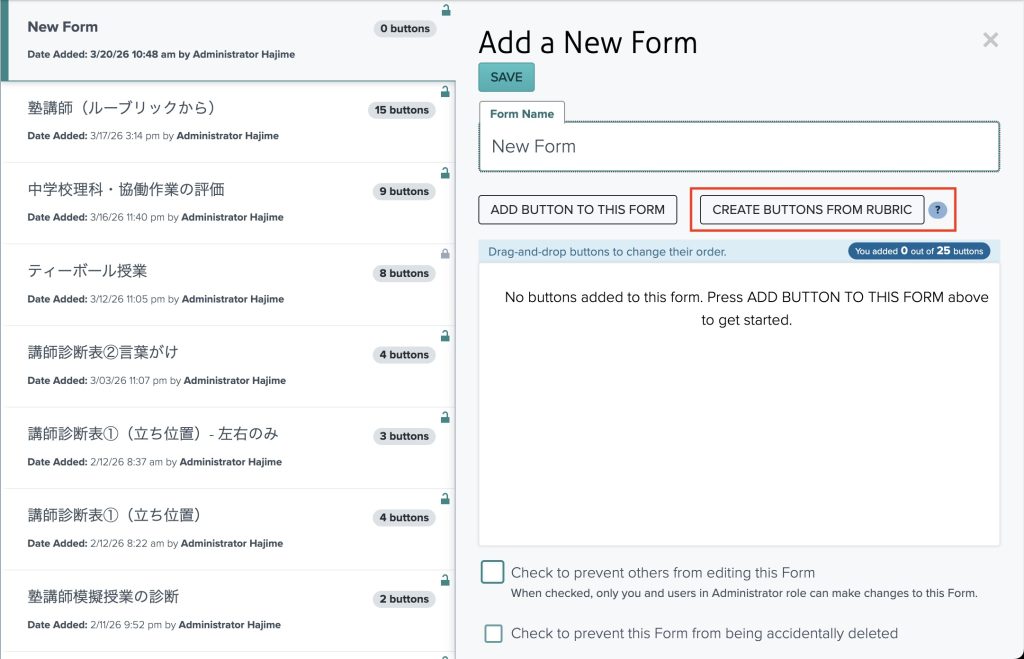Click lock icon on New Form entry
The image size is (1024, 659).
(445, 11)
